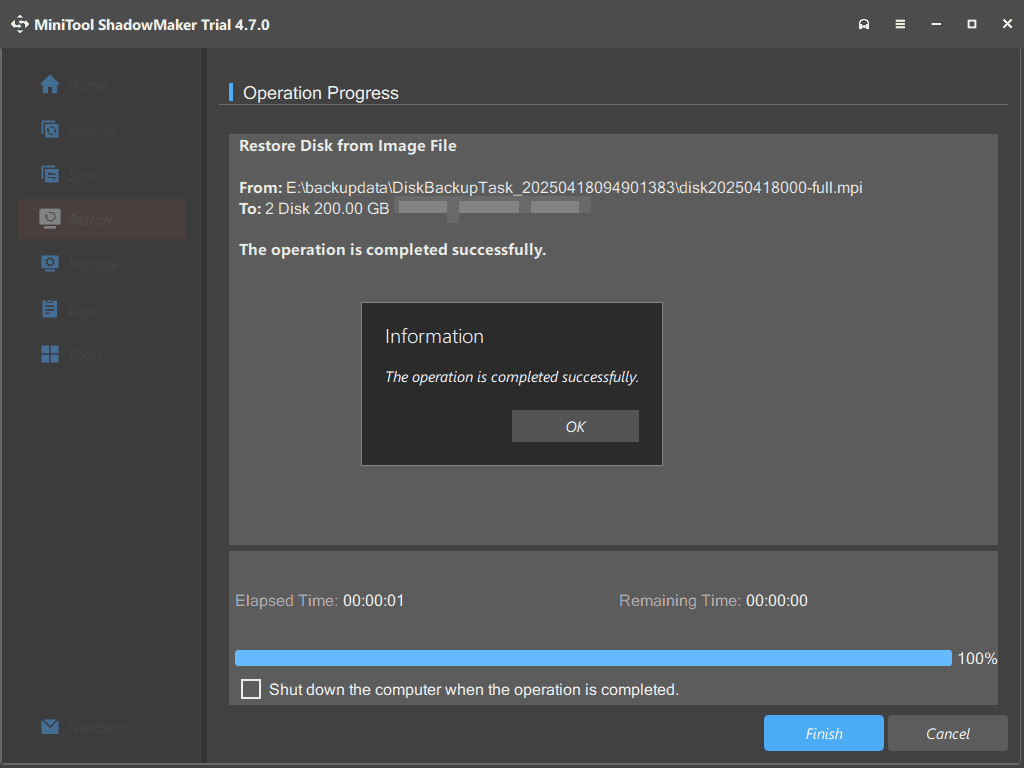View the Logs icon
The height and width of the screenshot is (768, 1024).
pos(49,309)
